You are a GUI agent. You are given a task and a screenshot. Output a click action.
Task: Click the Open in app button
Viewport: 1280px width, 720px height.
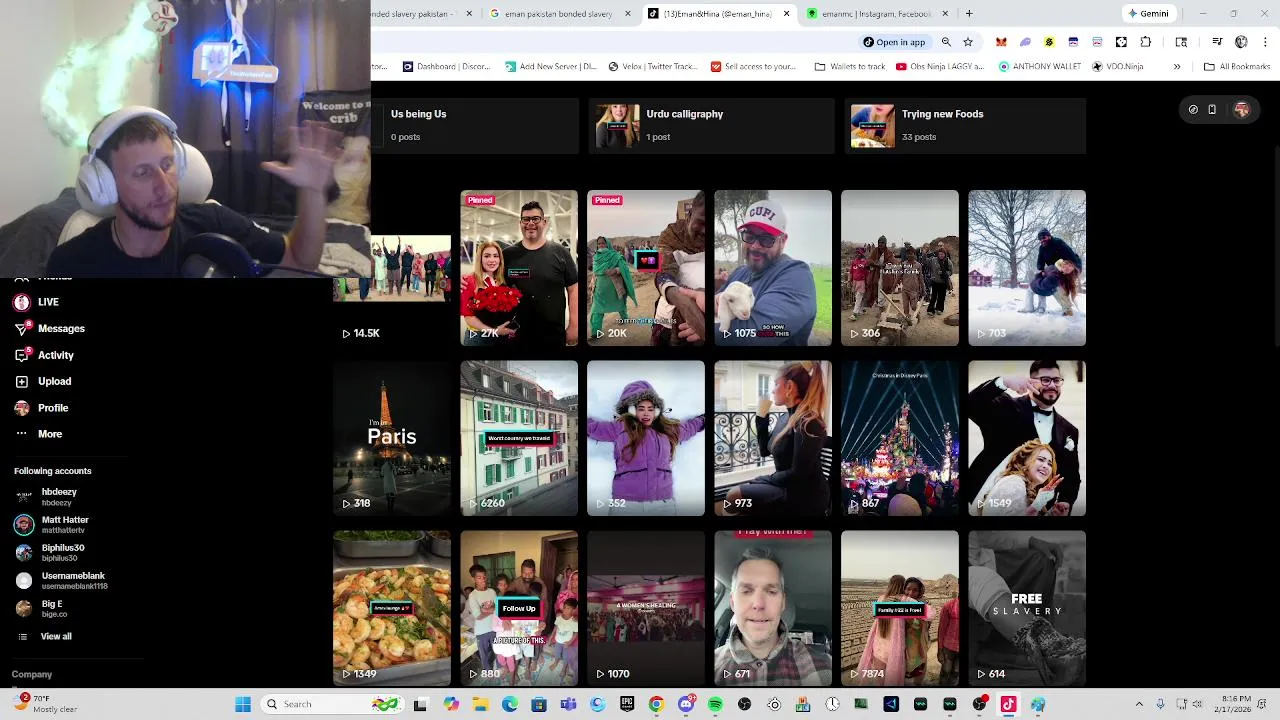[x=895, y=42]
